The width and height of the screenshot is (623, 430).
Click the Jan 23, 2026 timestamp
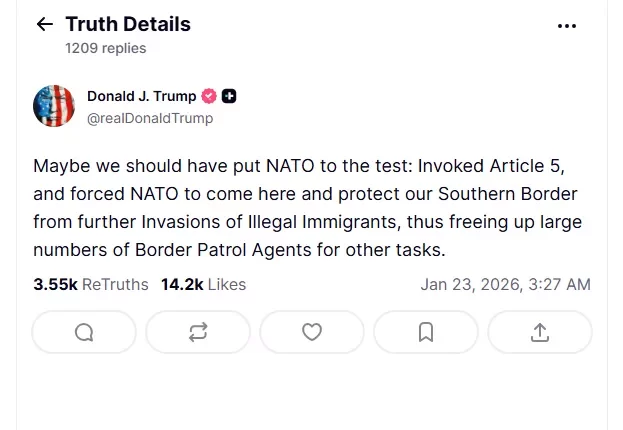pyautogui.click(x=505, y=284)
